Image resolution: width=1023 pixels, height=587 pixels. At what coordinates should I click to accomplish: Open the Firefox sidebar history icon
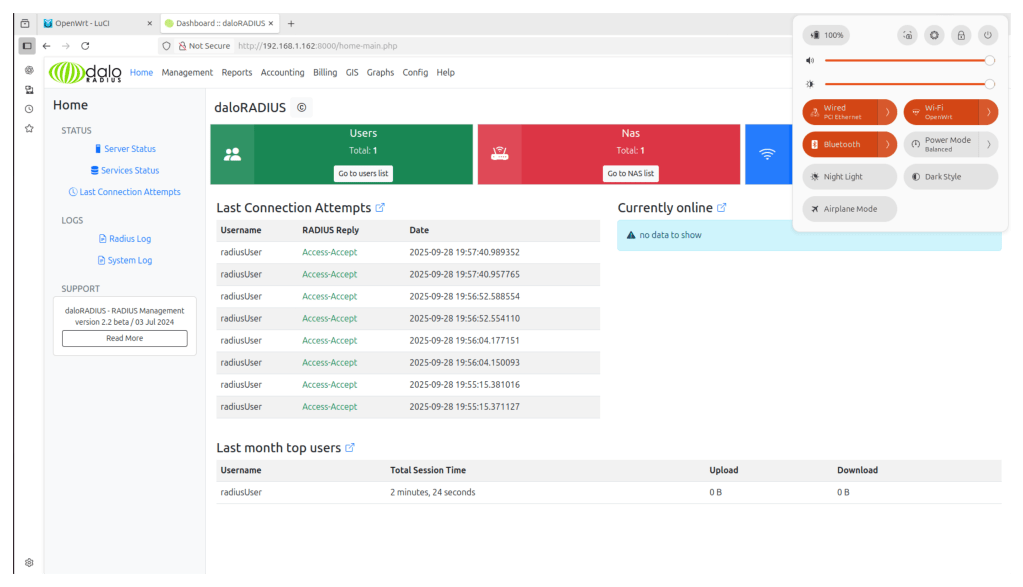(29, 109)
